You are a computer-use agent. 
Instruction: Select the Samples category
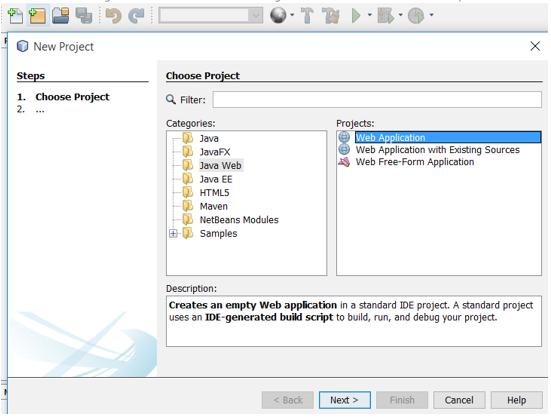[x=218, y=233]
